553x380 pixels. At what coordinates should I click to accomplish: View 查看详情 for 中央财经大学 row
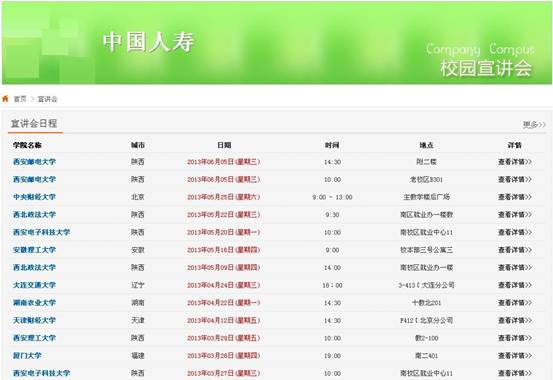[x=515, y=197]
